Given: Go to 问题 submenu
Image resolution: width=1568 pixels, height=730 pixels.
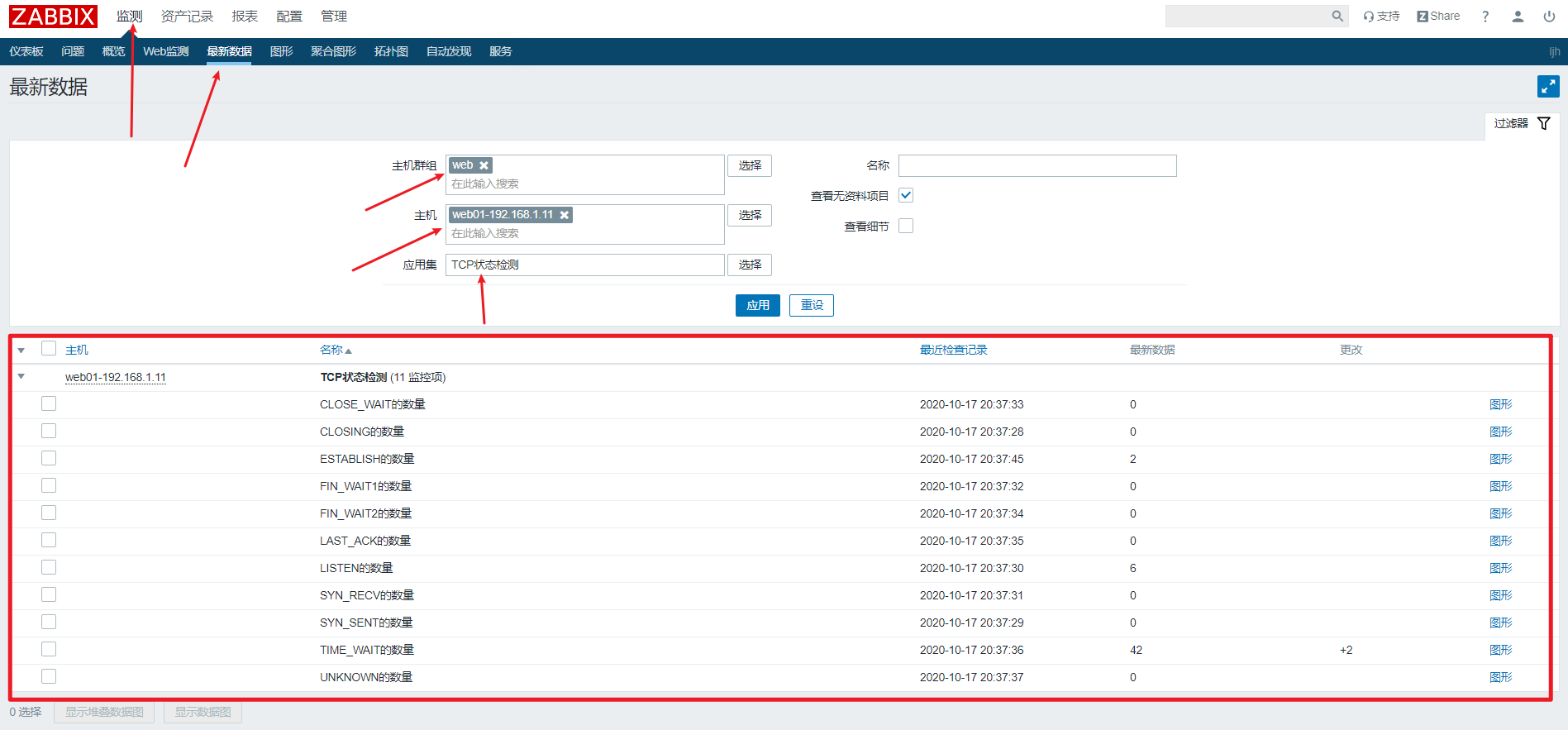Looking at the screenshot, I should point(73,51).
